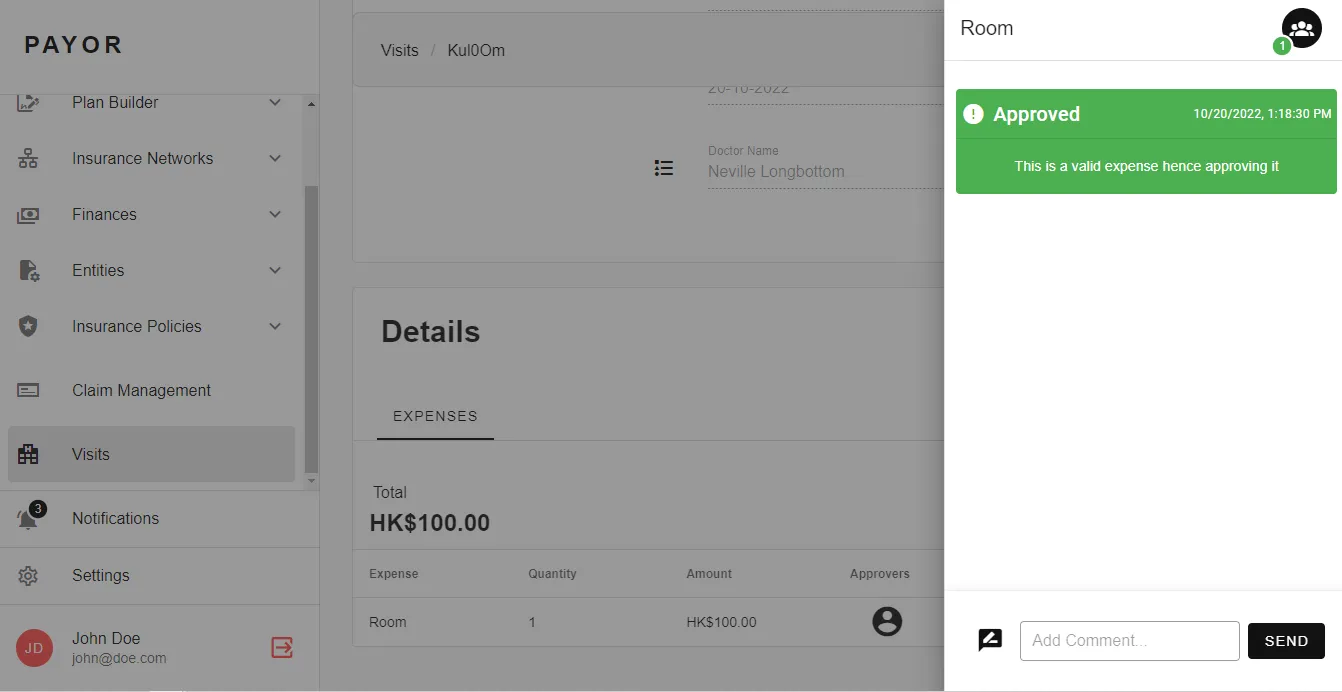Click the sidebar vertical scrollbar
Screen dimensions: 1342x692
click(x=311, y=328)
